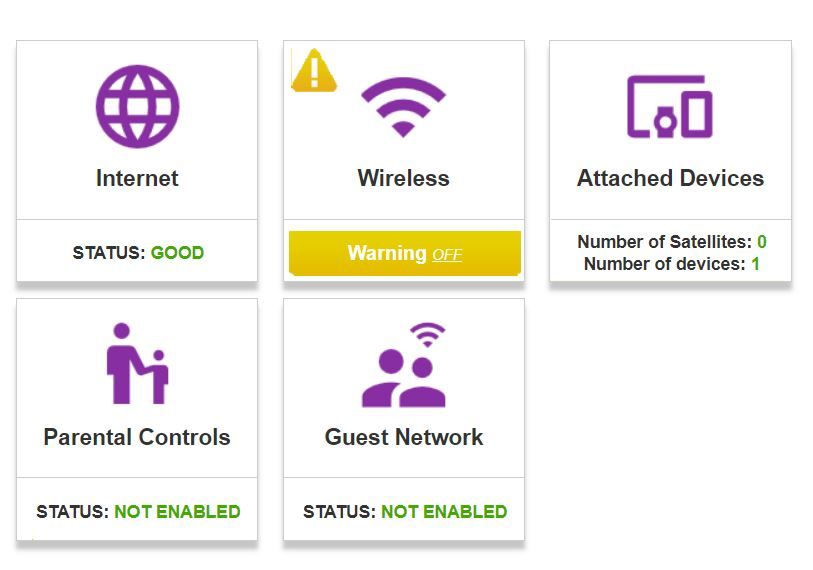Click the Number of Satellites count
The height and width of the screenshot is (570, 813).
point(762,242)
